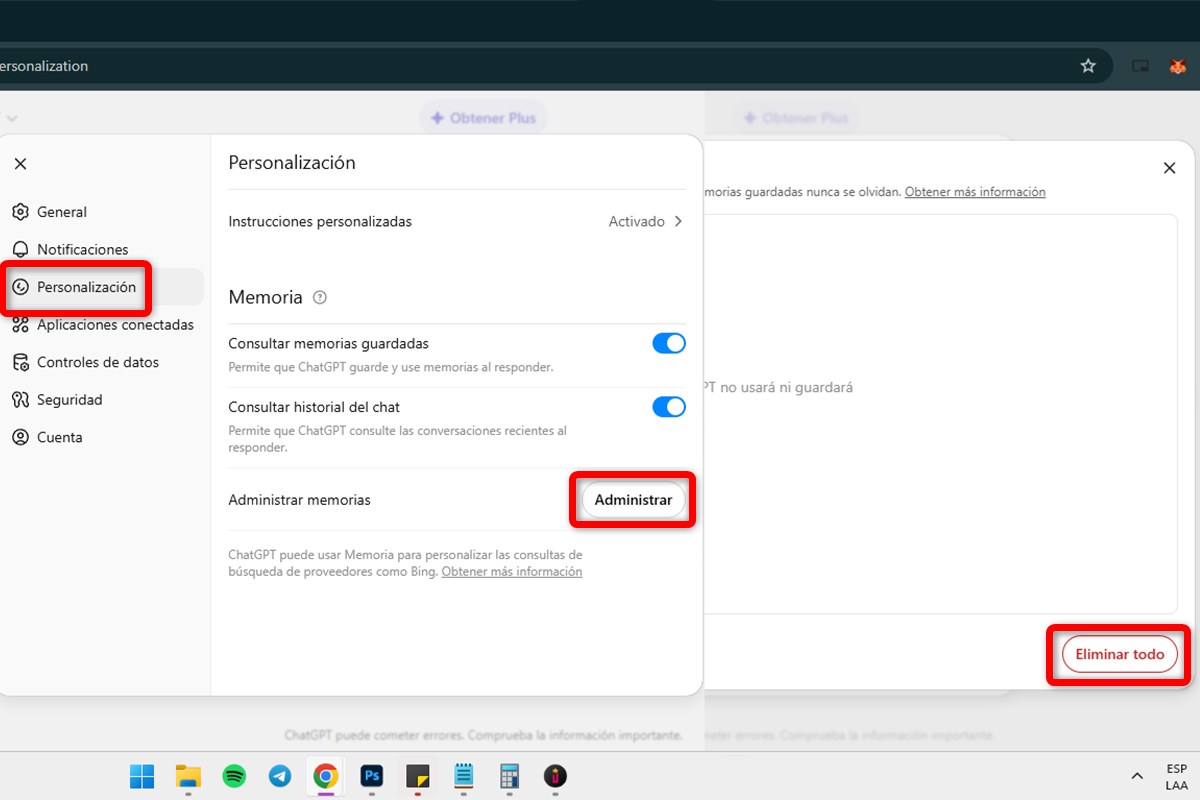Open Windows Start menu

click(142, 776)
